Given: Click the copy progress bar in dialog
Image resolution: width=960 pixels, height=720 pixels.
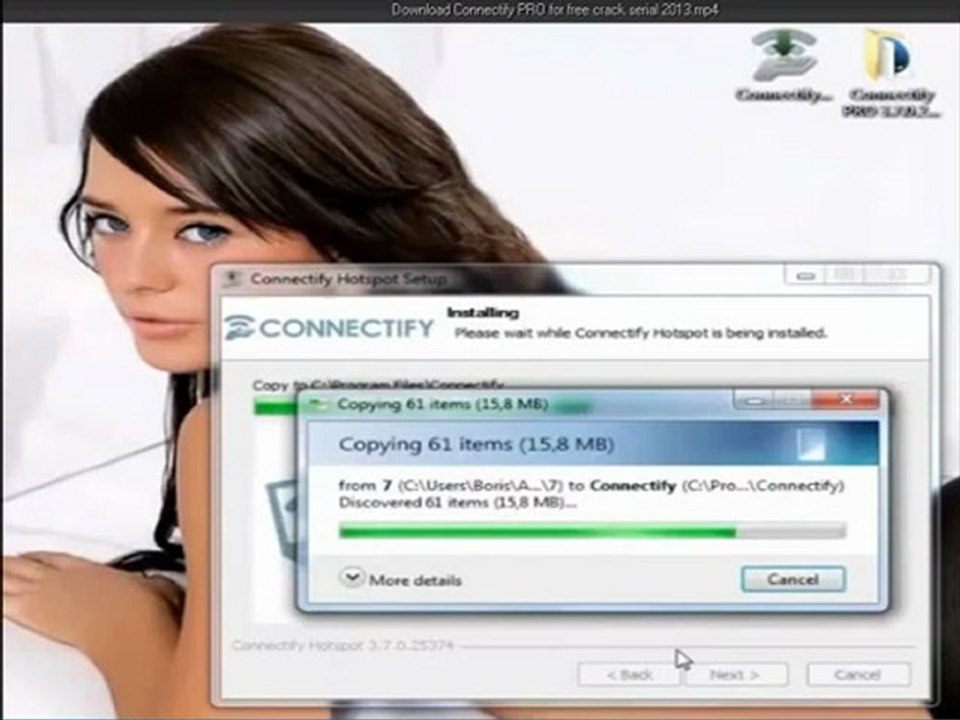Looking at the screenshot, I should point(593,531).
